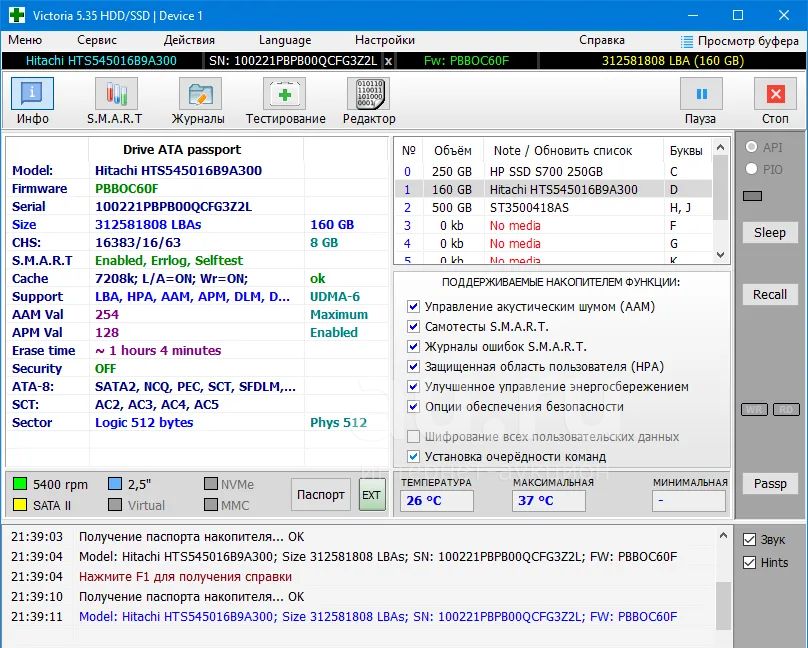Viewport: 808px width, 648px height.
Task: Toggle Защищенная область пользователя (HPA) checkbox
Action: point(413,366)
